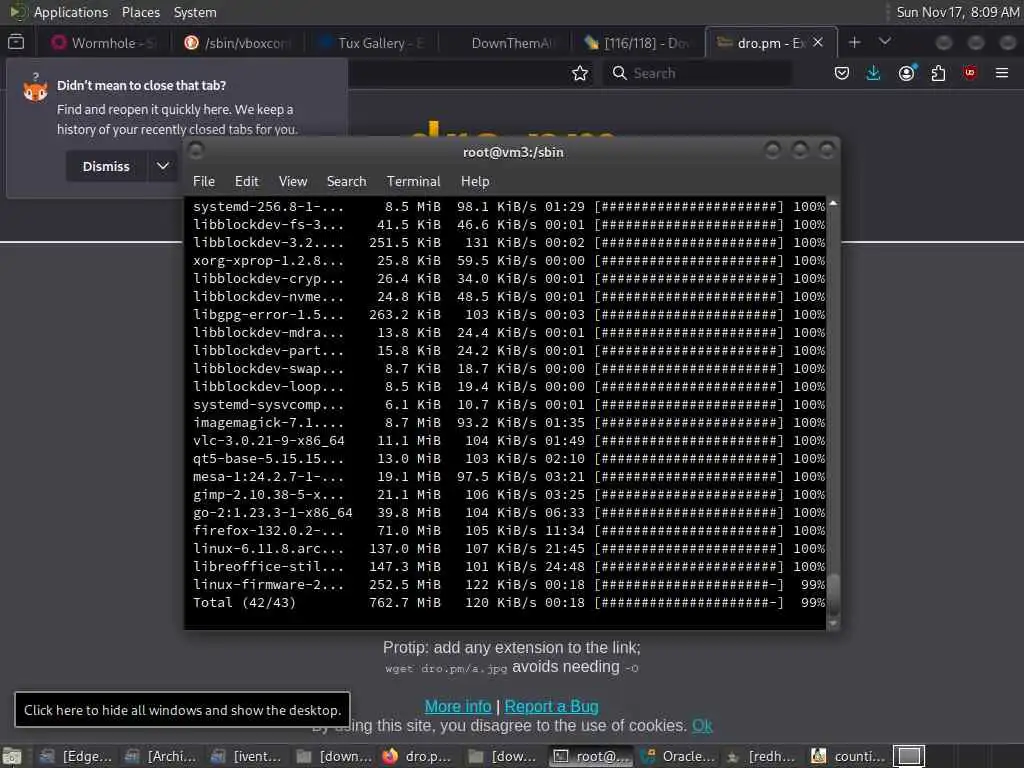The height and width of the screenshot is (768, 1024).
Task: Switch to [Edge... taskbar window
Action: tap(76, 756)
